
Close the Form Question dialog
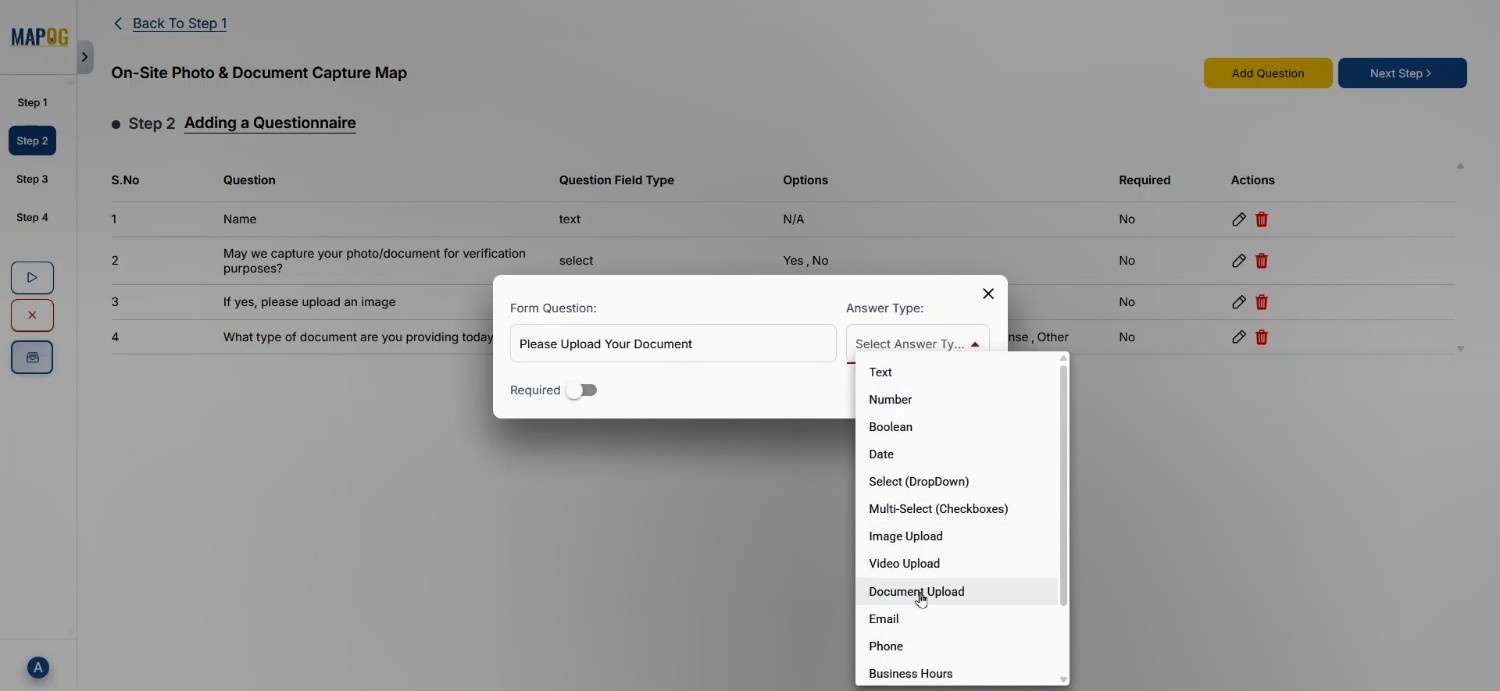coord(987,293)
